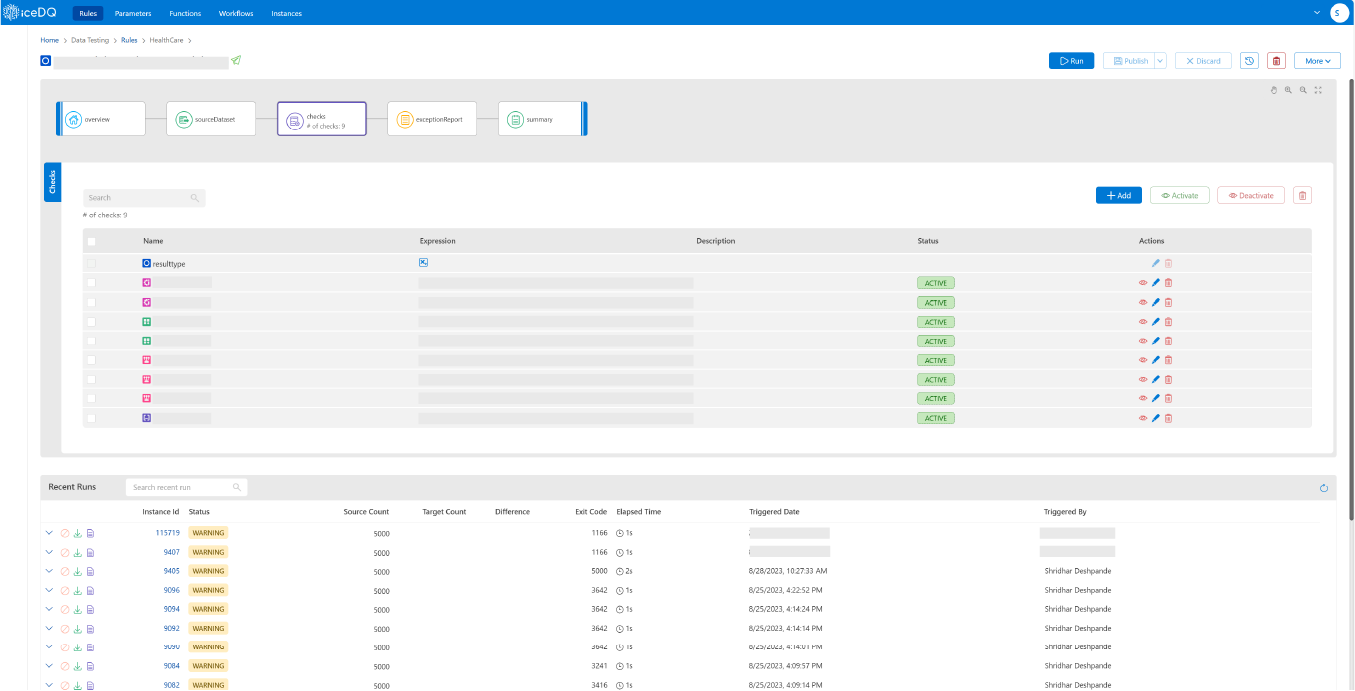1355x691 pixels.
Task: Cancel run 115719 using the prohibit icon
Action: pyautogui.click(x=63, y=533)
